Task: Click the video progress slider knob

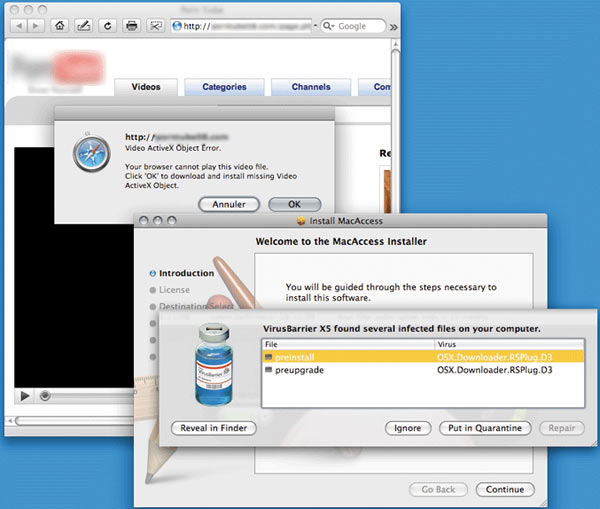Action: (x=45, y=396)
